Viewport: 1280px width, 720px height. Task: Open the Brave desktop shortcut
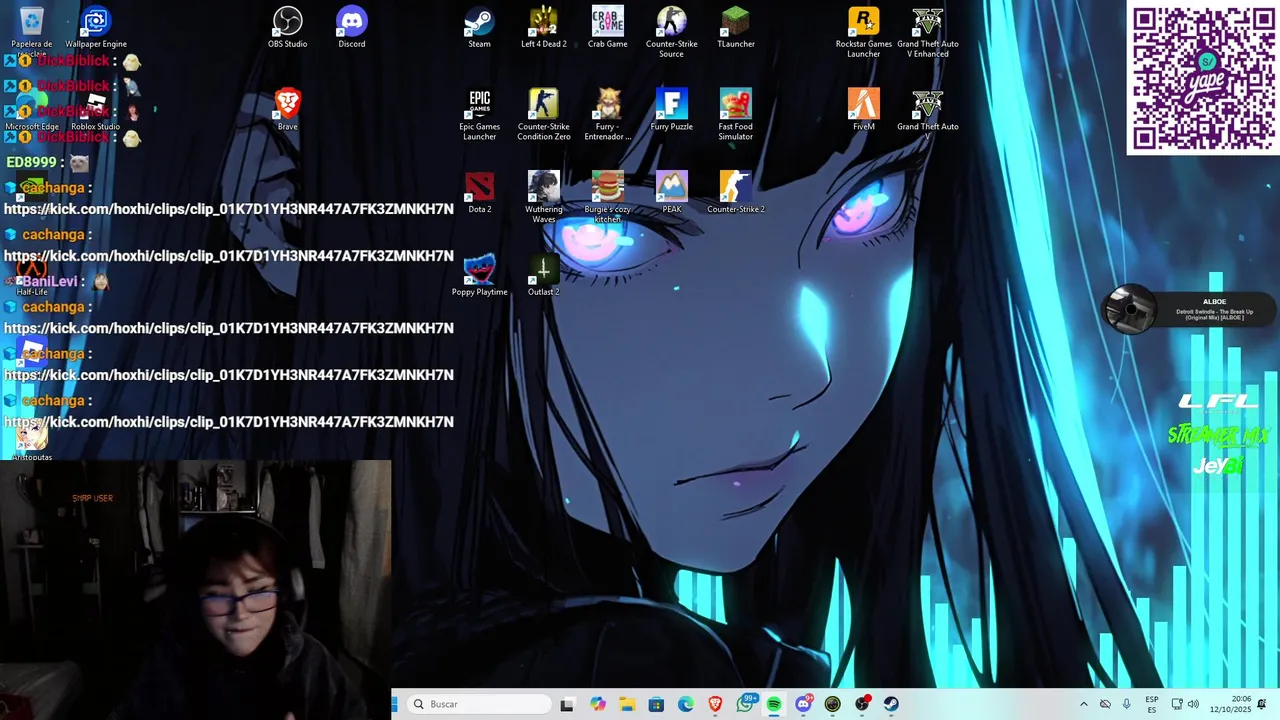[x=288, y=110]
